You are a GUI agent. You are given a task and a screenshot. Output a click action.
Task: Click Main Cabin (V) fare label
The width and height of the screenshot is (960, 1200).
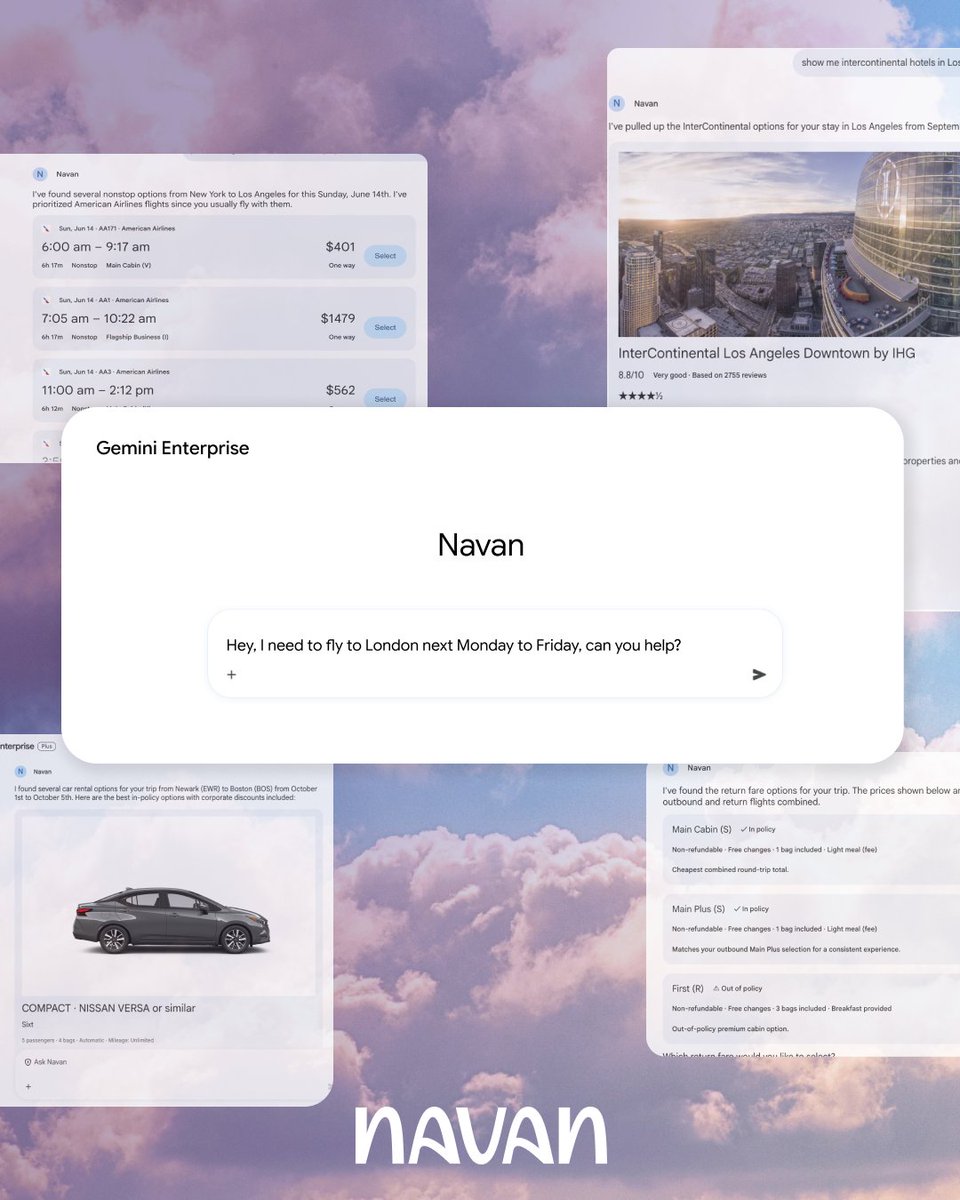pos(129,266)
